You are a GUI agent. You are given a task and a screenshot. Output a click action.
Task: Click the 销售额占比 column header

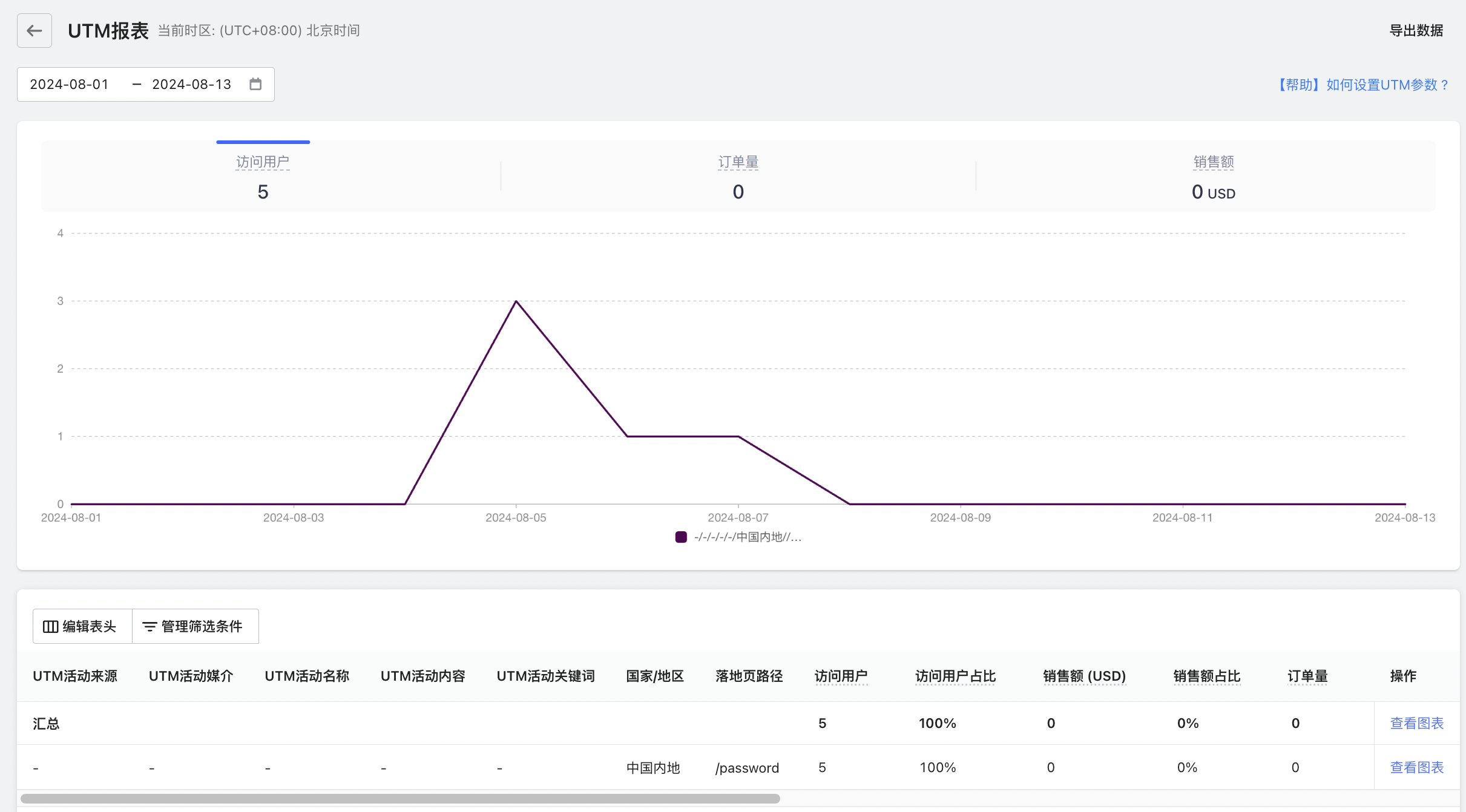pyautogui.click(x=1206, y=676)
